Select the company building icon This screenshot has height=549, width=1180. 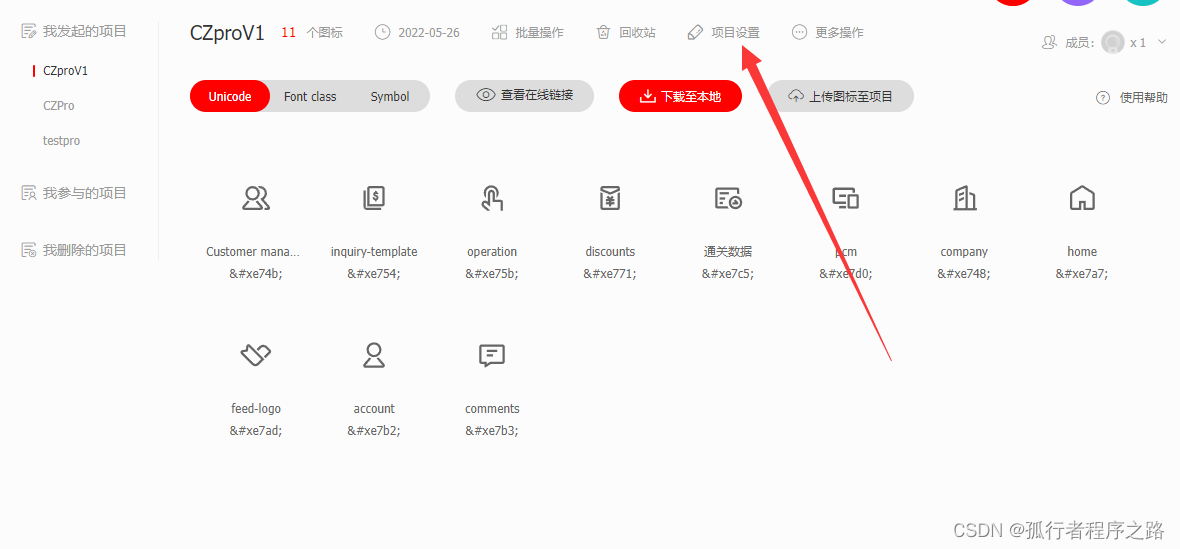pyautogui.click(x=964, y=198)
